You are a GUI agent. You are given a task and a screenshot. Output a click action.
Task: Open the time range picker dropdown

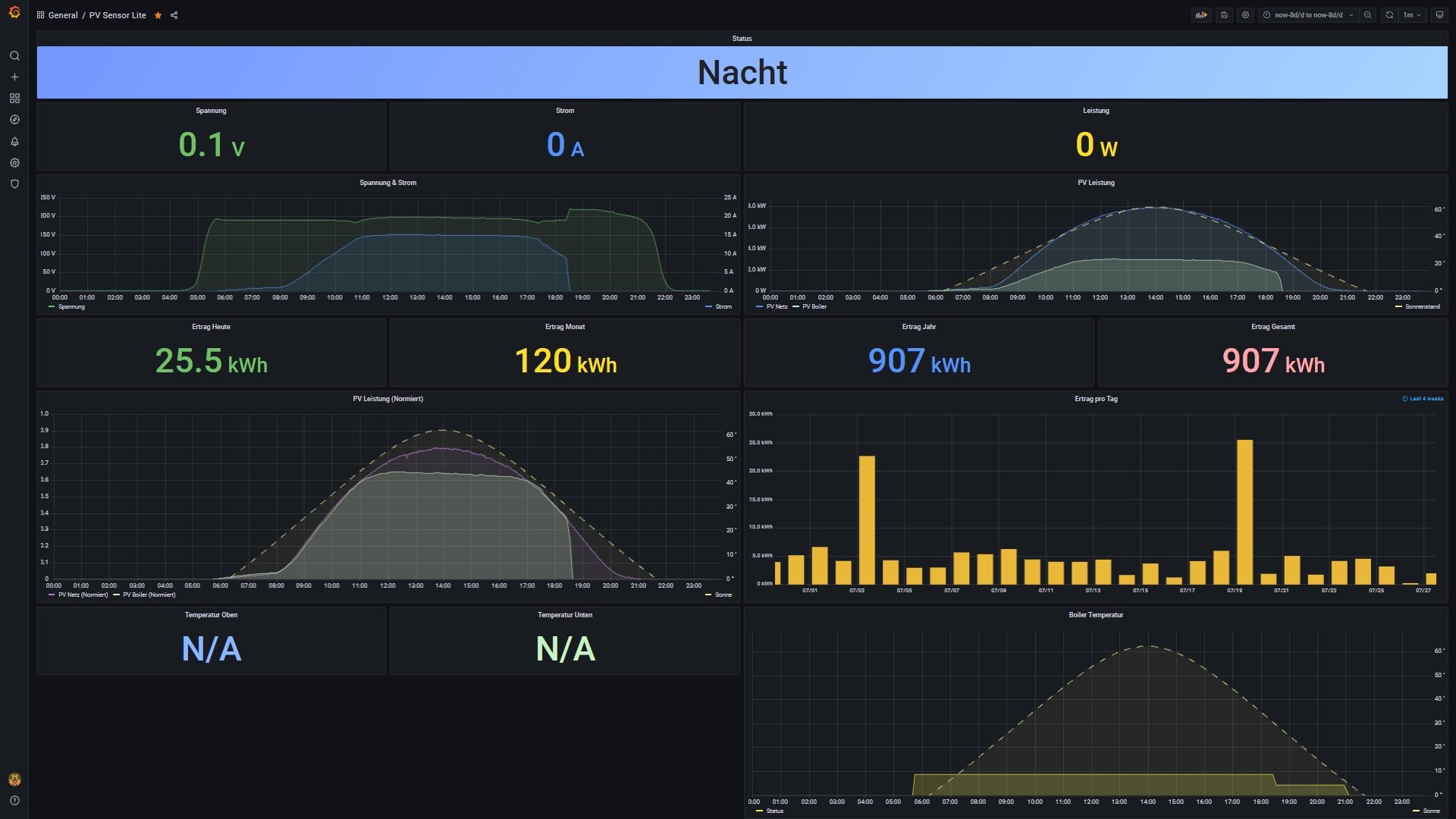point(1308,15)
